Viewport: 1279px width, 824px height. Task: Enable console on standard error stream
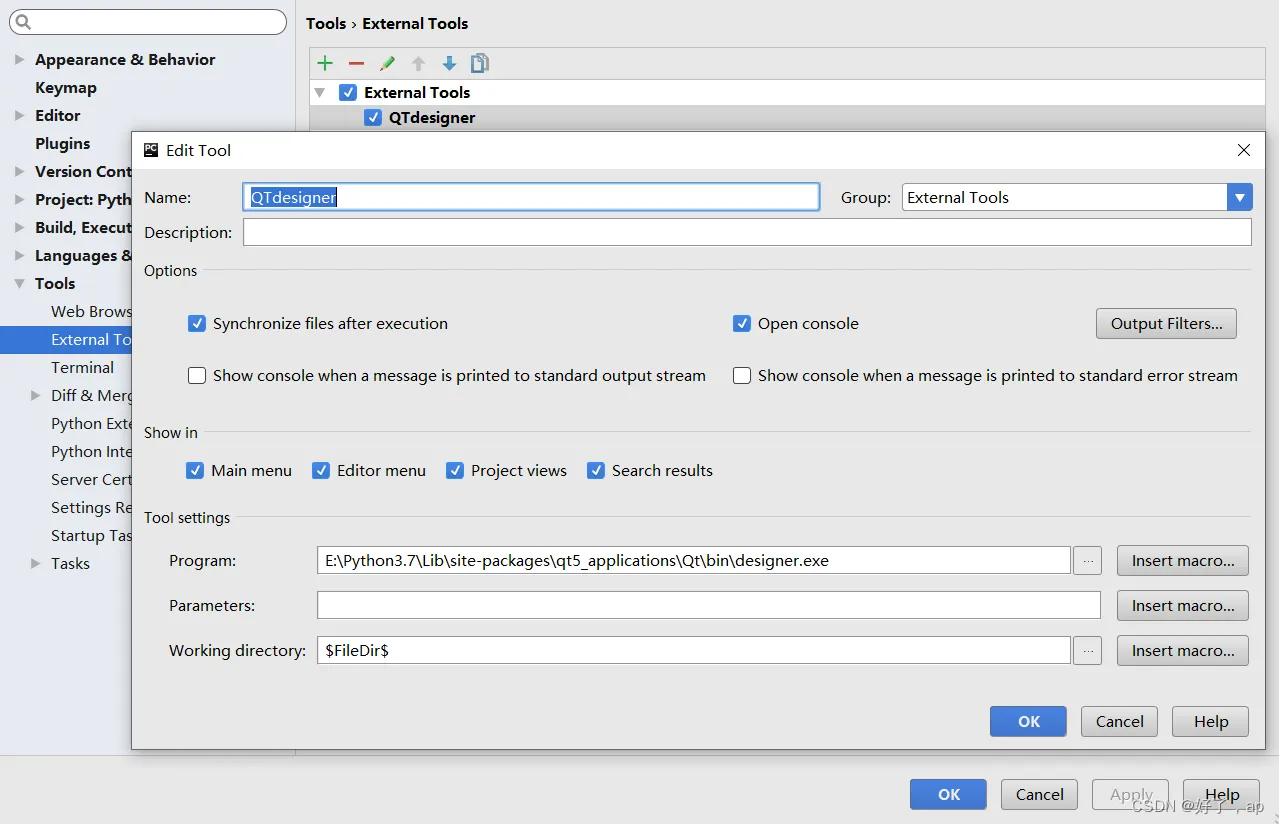(742, 376)
